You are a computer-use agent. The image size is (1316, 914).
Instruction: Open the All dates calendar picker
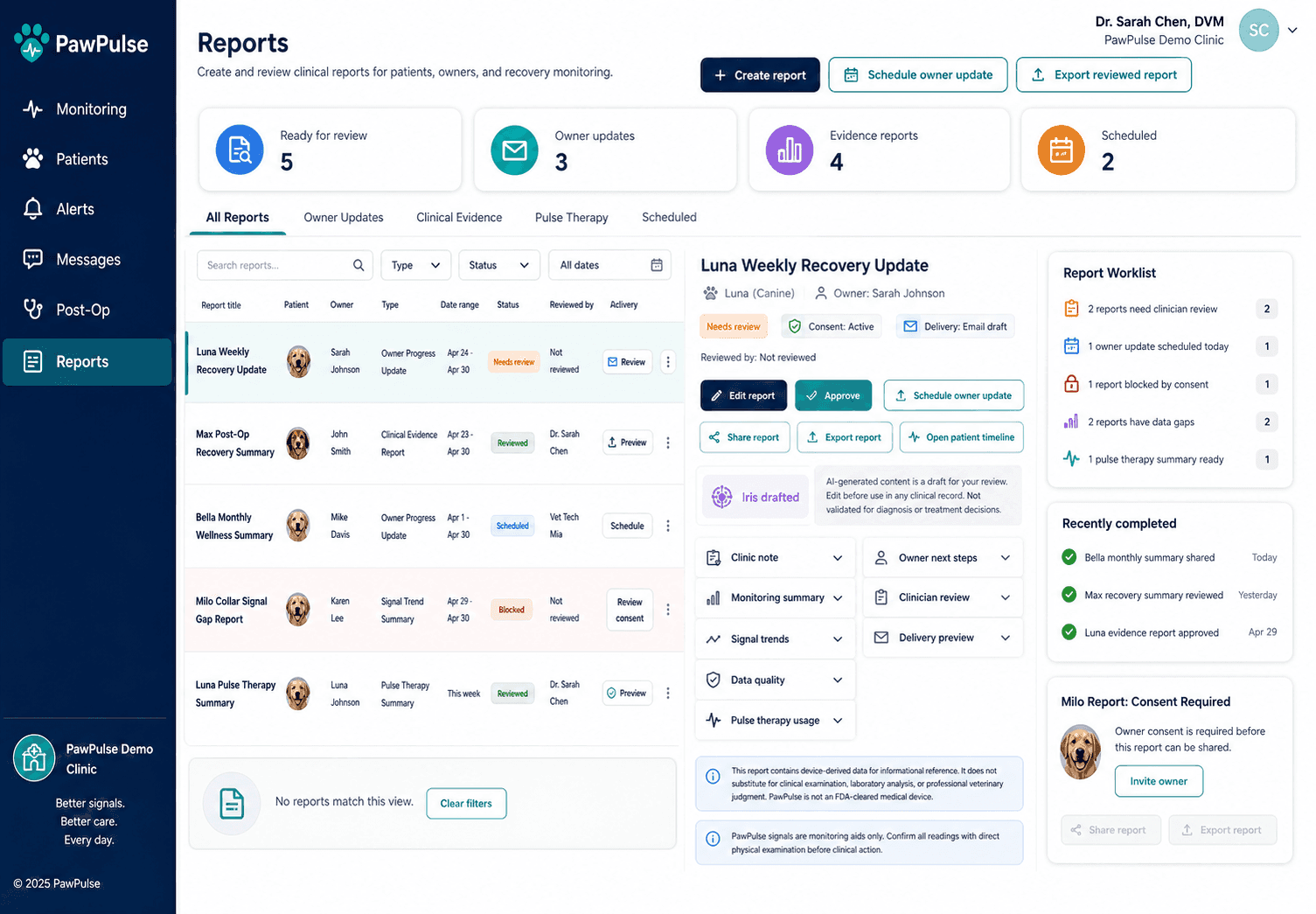pos(609,265)
